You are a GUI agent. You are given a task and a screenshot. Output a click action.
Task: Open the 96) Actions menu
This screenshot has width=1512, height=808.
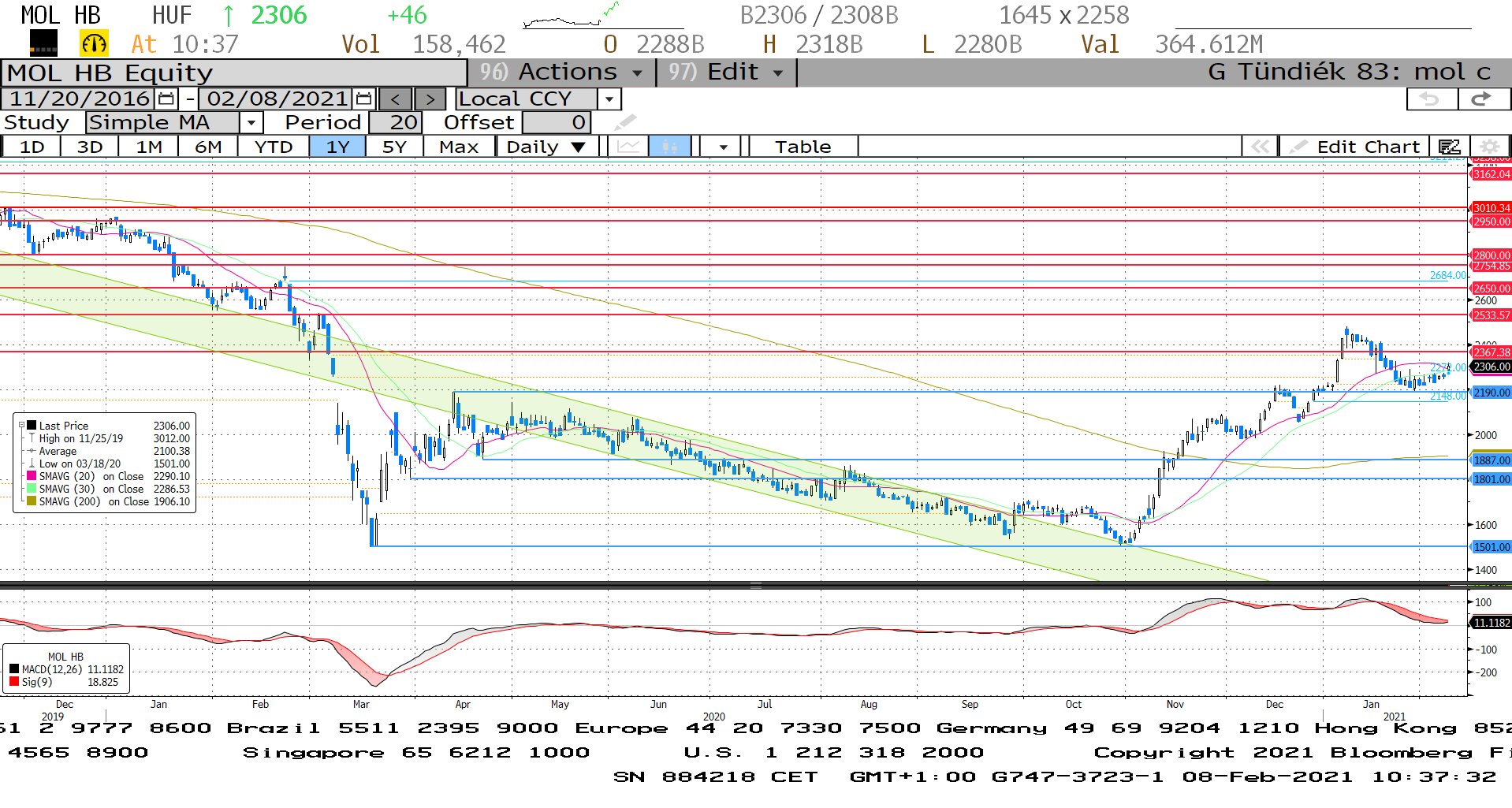tap(561, 73)
